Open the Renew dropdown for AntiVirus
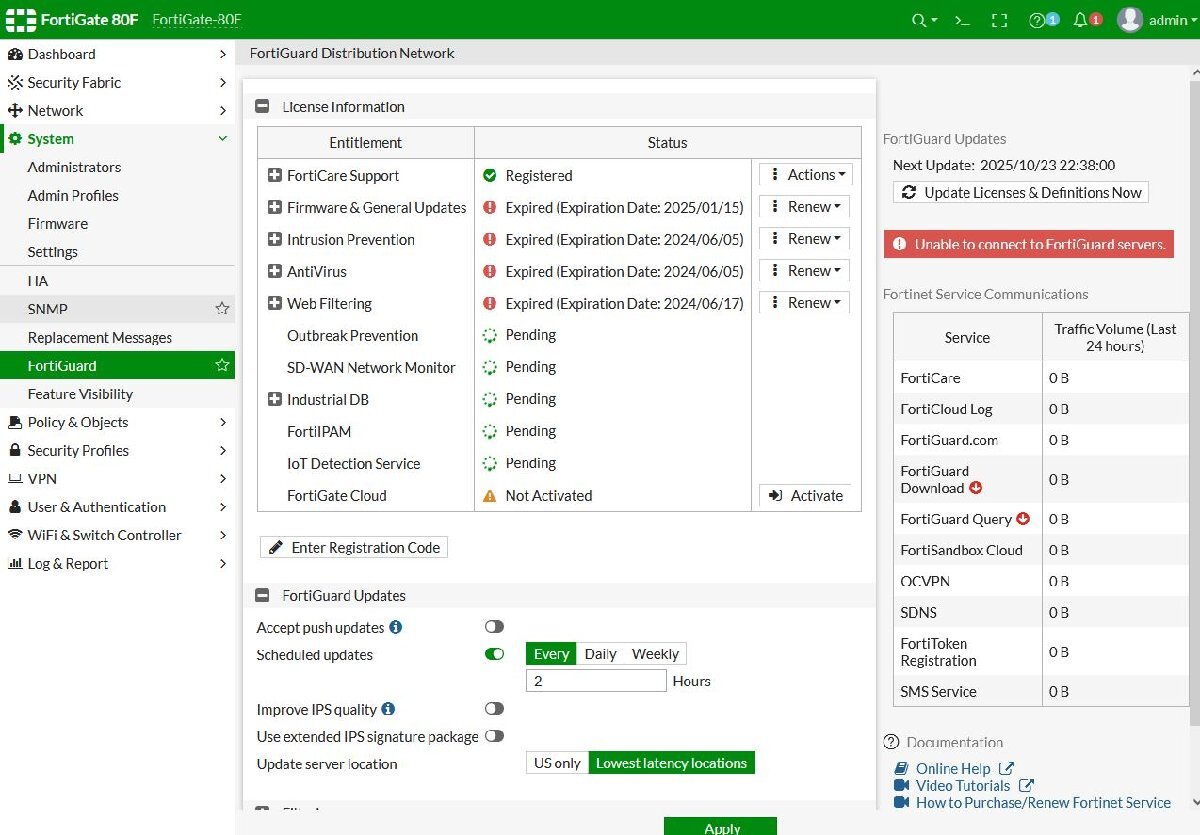 coord(805,271)
